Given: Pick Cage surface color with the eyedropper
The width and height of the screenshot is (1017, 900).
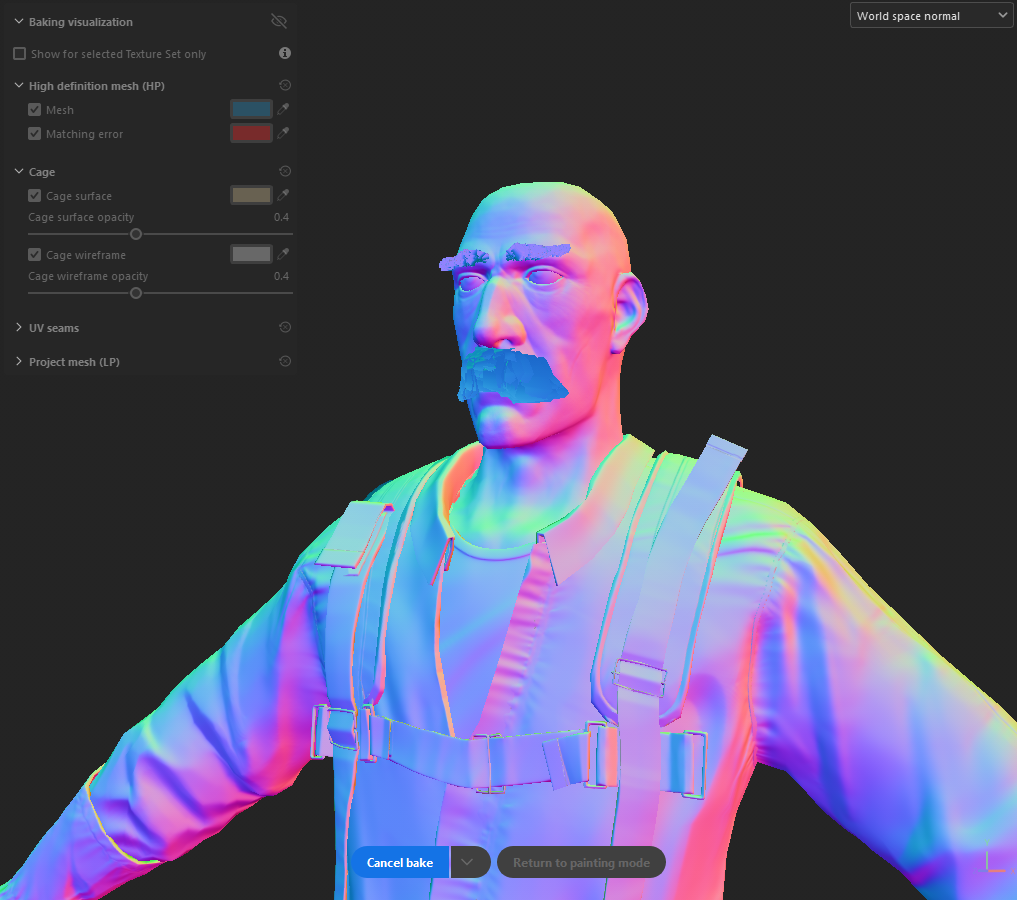Looking at the screenshot, I should pos(283,195).
